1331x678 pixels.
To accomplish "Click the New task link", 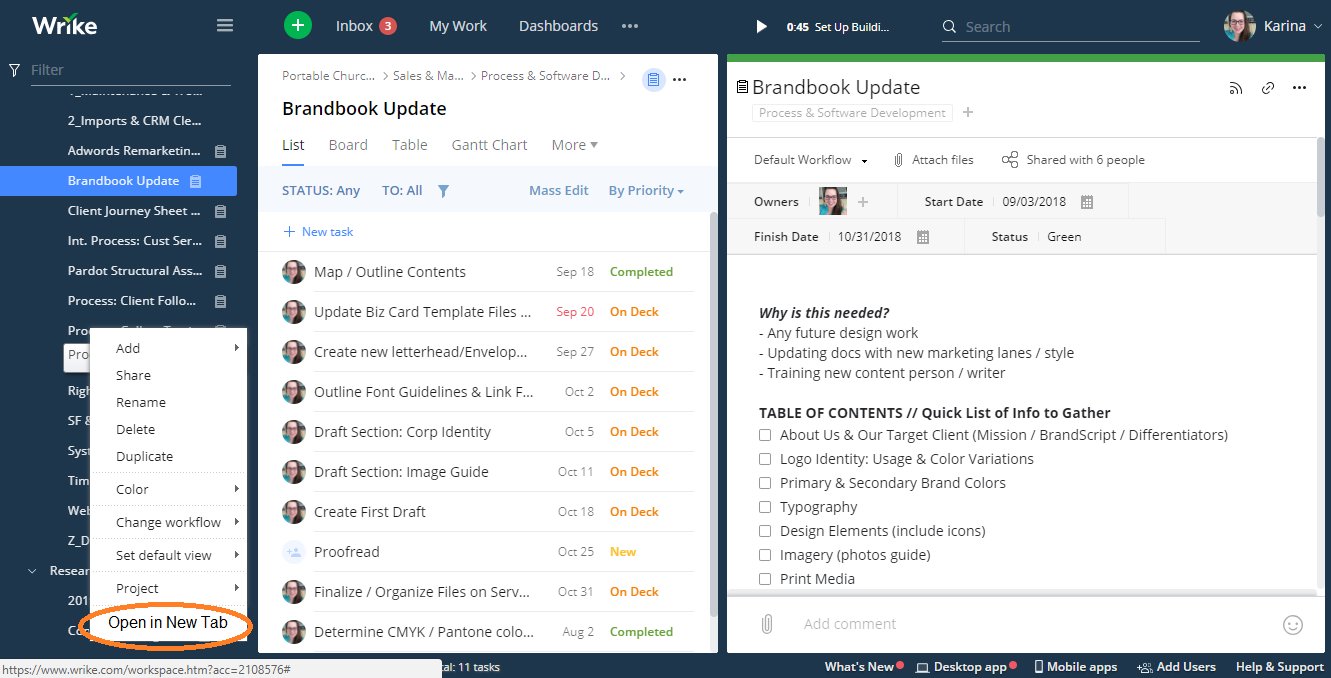I will 319,232.
